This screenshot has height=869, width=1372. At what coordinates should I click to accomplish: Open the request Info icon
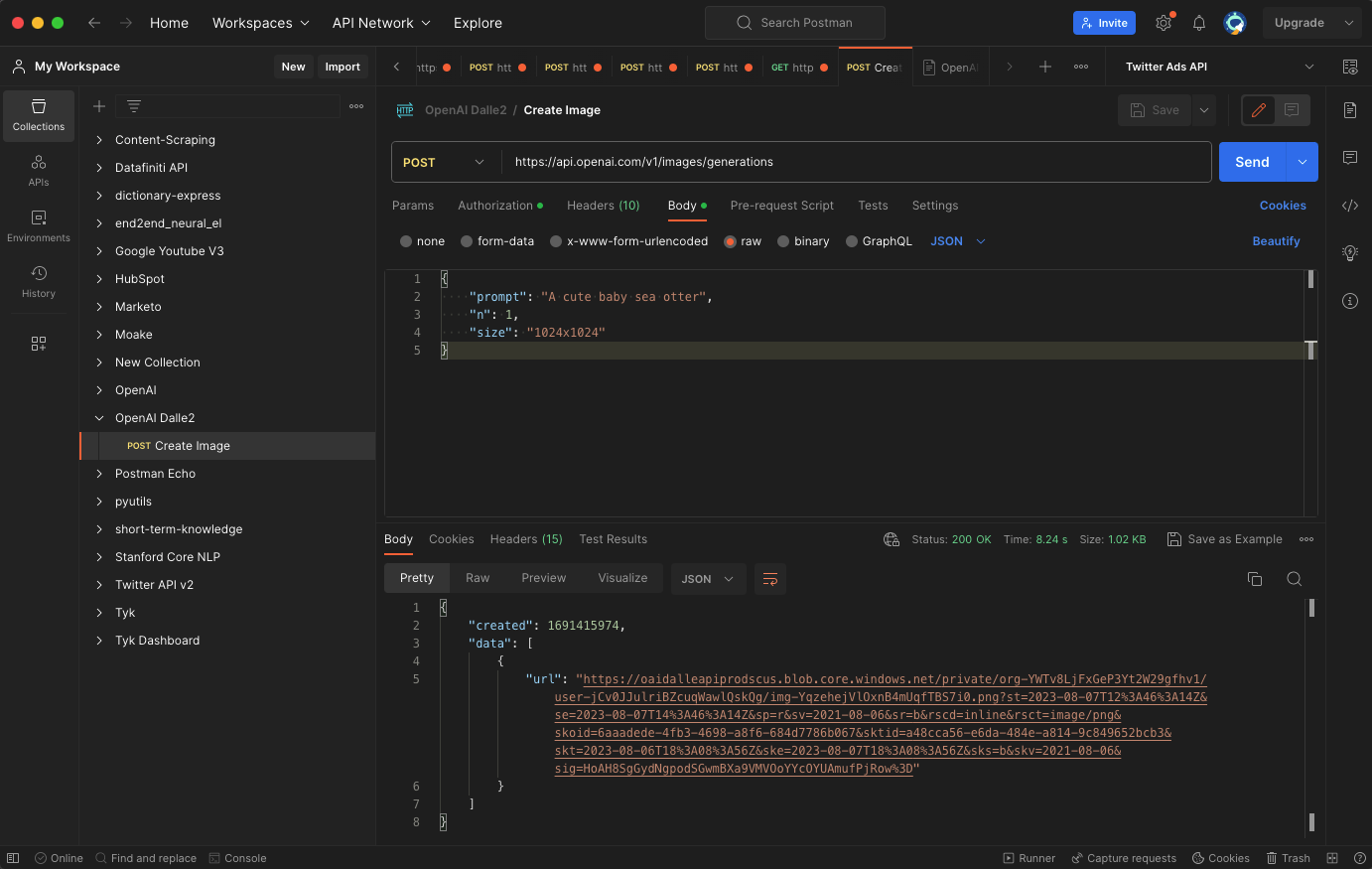1350,301
